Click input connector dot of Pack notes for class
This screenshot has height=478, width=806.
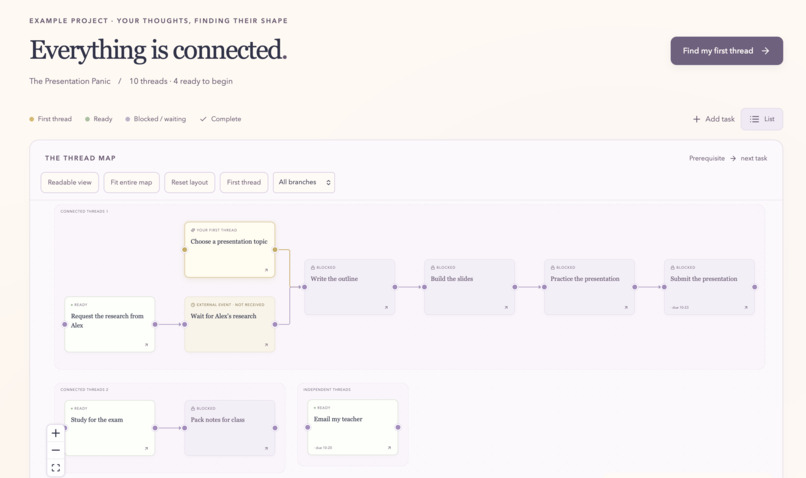pos(185,428)
